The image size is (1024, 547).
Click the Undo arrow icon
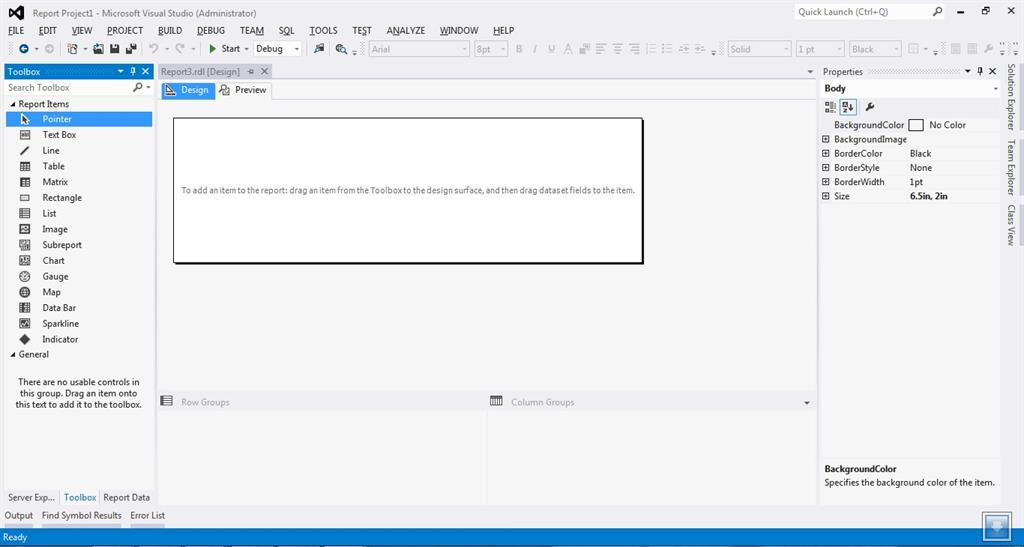(x=153, y=49)
